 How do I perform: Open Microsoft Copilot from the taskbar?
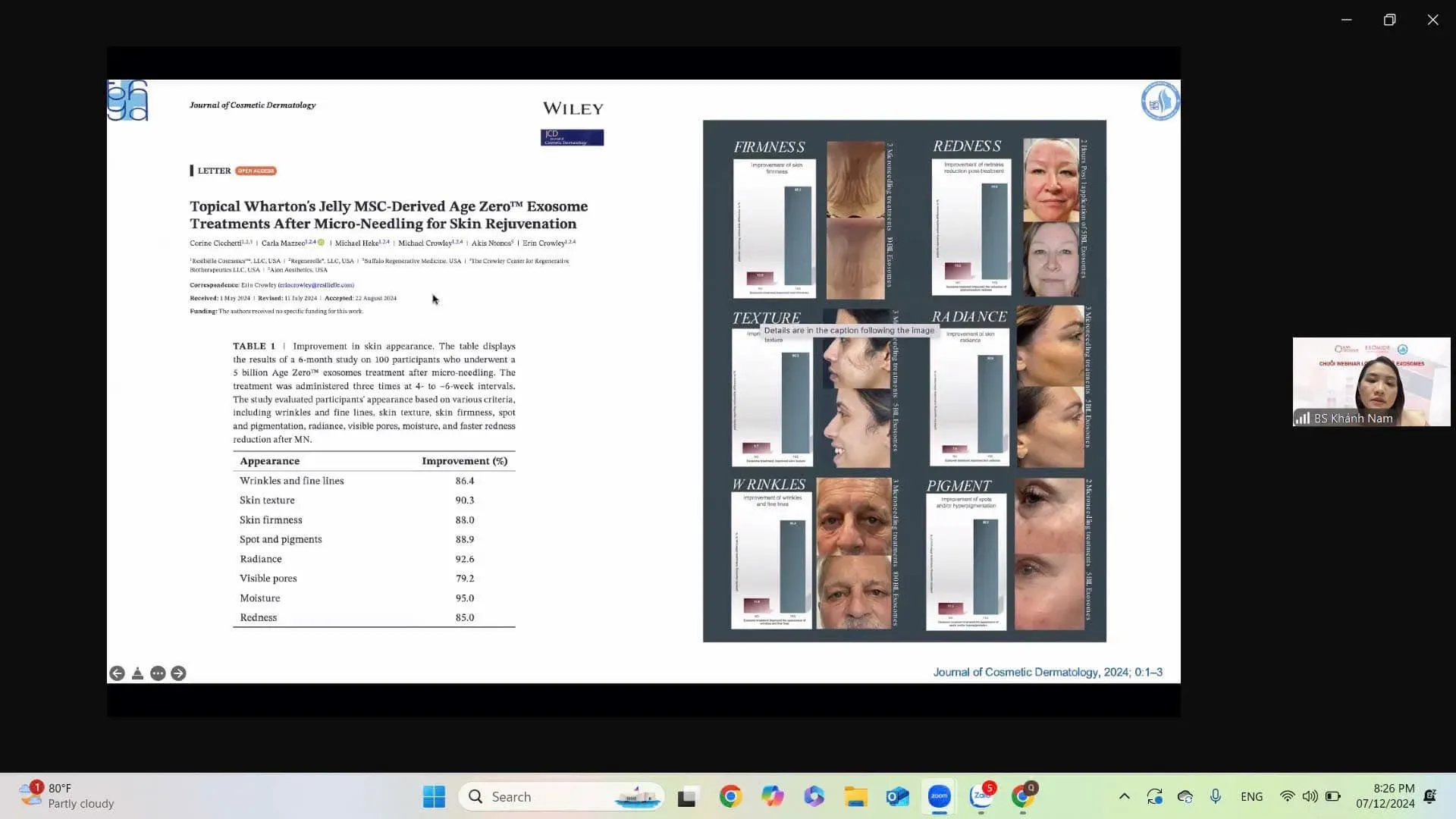point(772,796)
